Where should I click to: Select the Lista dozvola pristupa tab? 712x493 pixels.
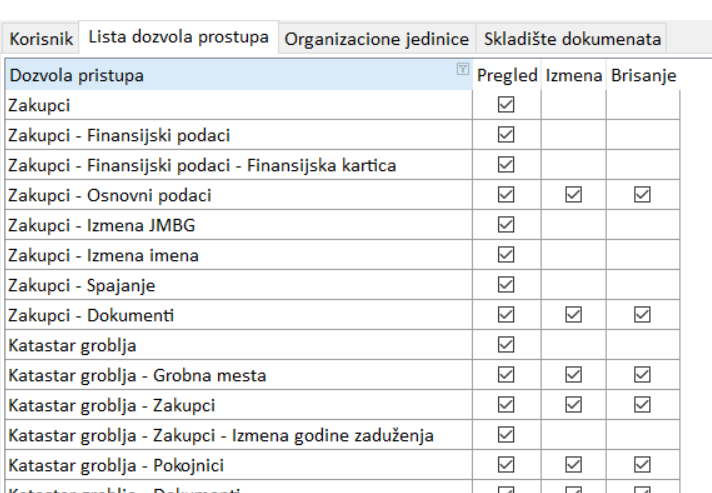179,38
